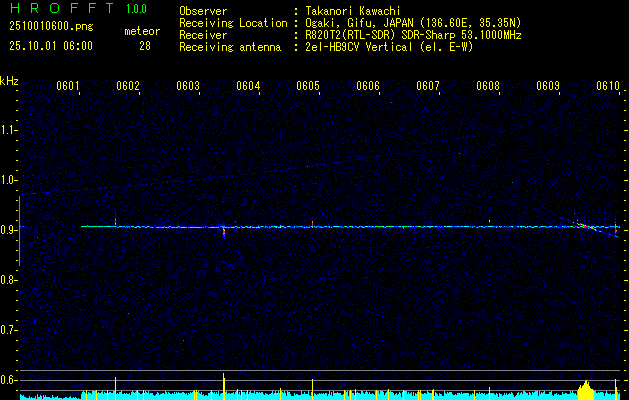Screen dimensions: 629x400
Task: Click the 0606 time marker
Action: coord(368,86)
